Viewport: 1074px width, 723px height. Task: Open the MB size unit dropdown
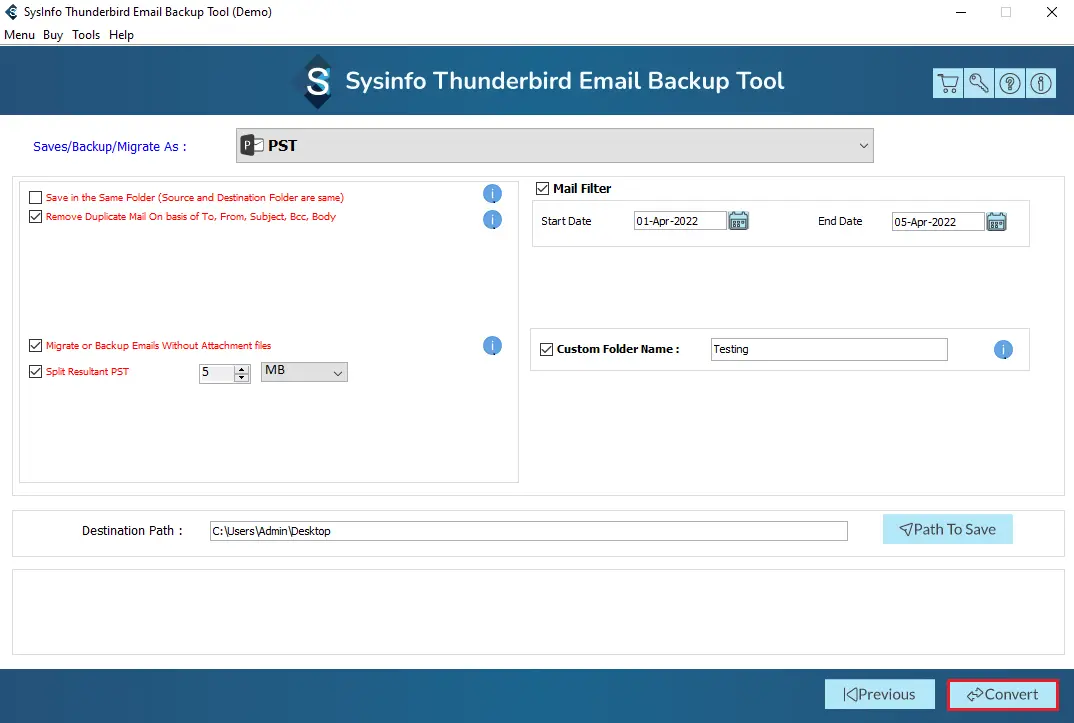(304, 372)
